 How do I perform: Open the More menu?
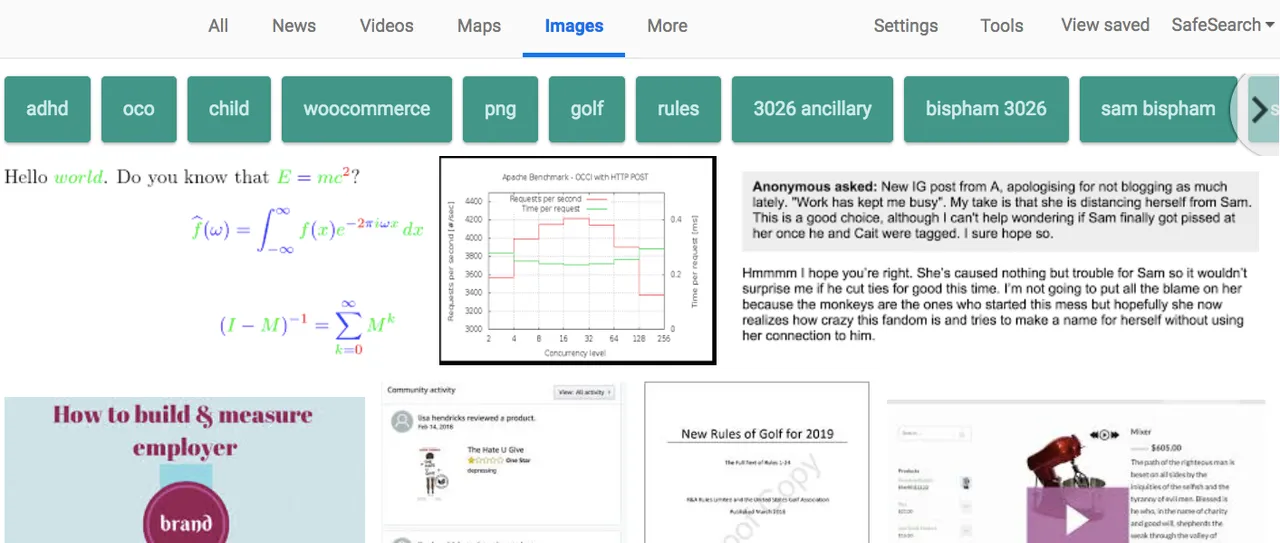[667, 26]
